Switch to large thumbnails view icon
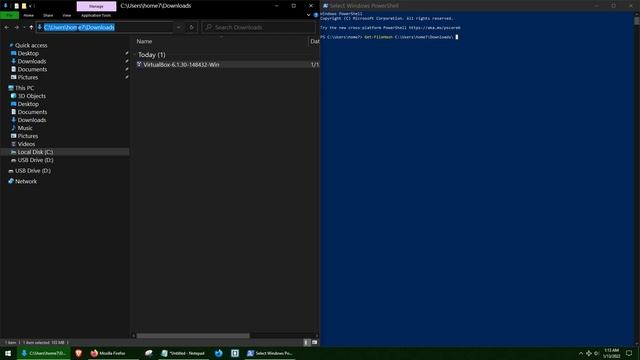Screen dimensions: 640x360 pyautogui.click(x=314, y=342)
